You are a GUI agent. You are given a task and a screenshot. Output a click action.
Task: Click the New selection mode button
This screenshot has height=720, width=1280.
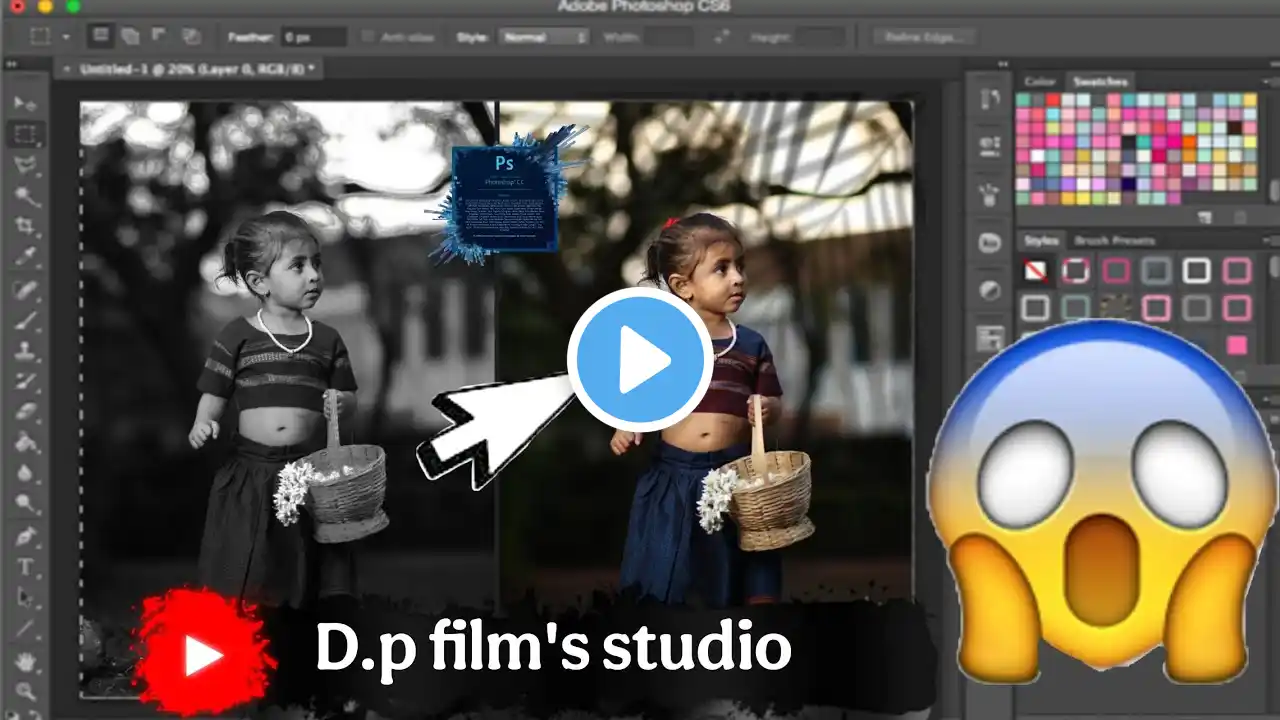coord(101,36)
